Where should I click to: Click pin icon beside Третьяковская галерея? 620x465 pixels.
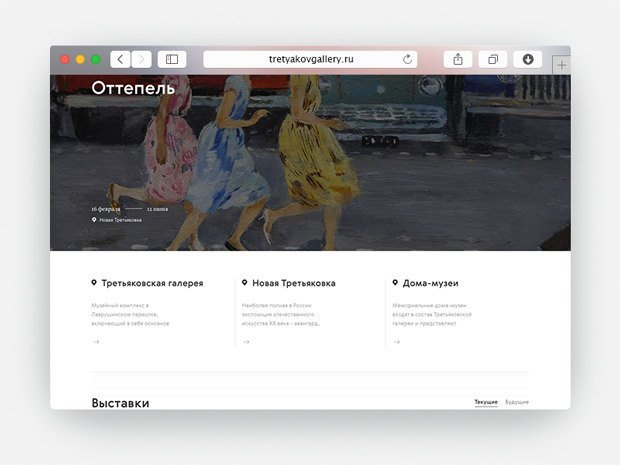[x=94, y=283]
